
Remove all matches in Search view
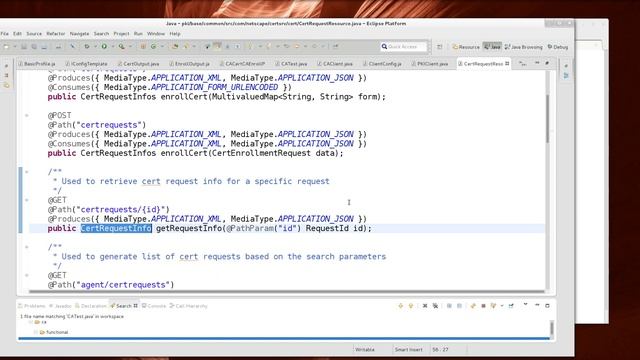click(x=436, y=306)
